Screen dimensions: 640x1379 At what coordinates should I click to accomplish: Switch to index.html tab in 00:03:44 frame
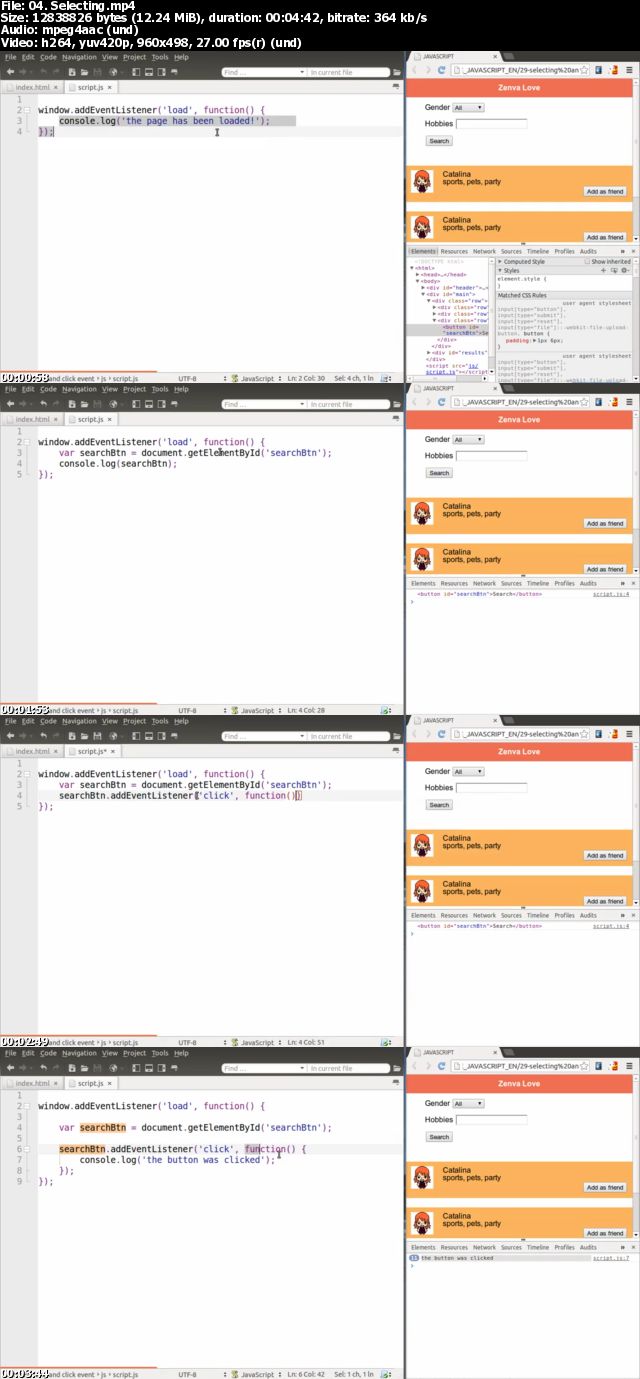pos(32,1083)
